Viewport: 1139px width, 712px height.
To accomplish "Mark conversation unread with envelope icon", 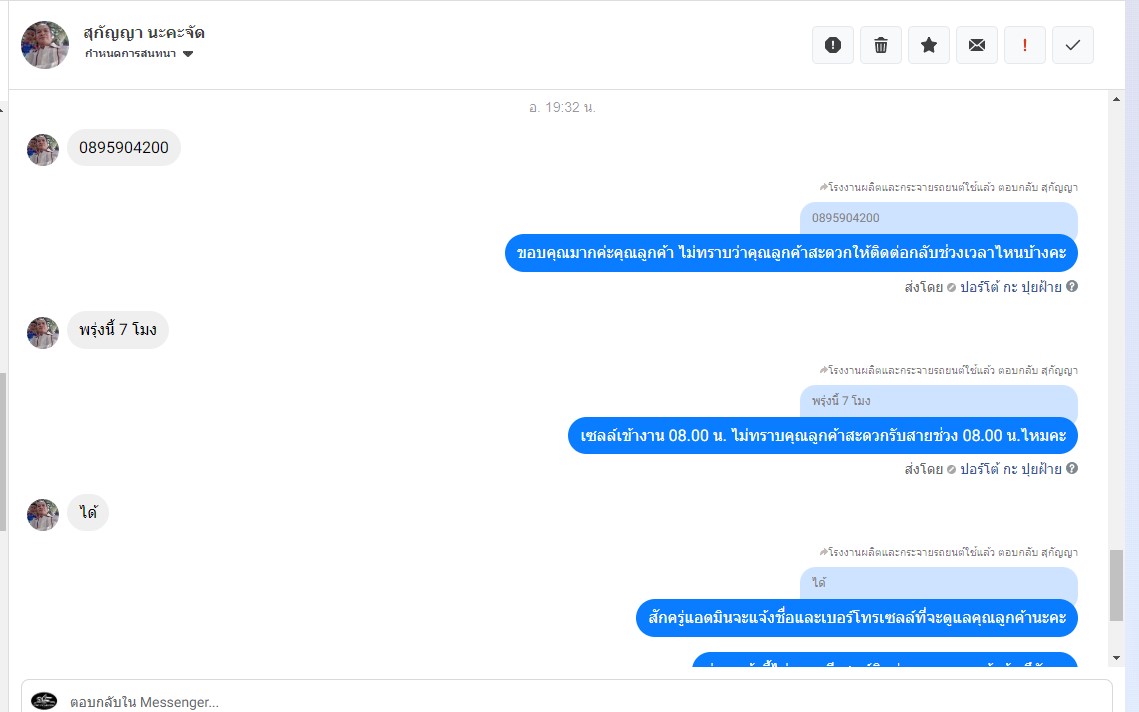I will pyautogui.click(x=976, y=45).
